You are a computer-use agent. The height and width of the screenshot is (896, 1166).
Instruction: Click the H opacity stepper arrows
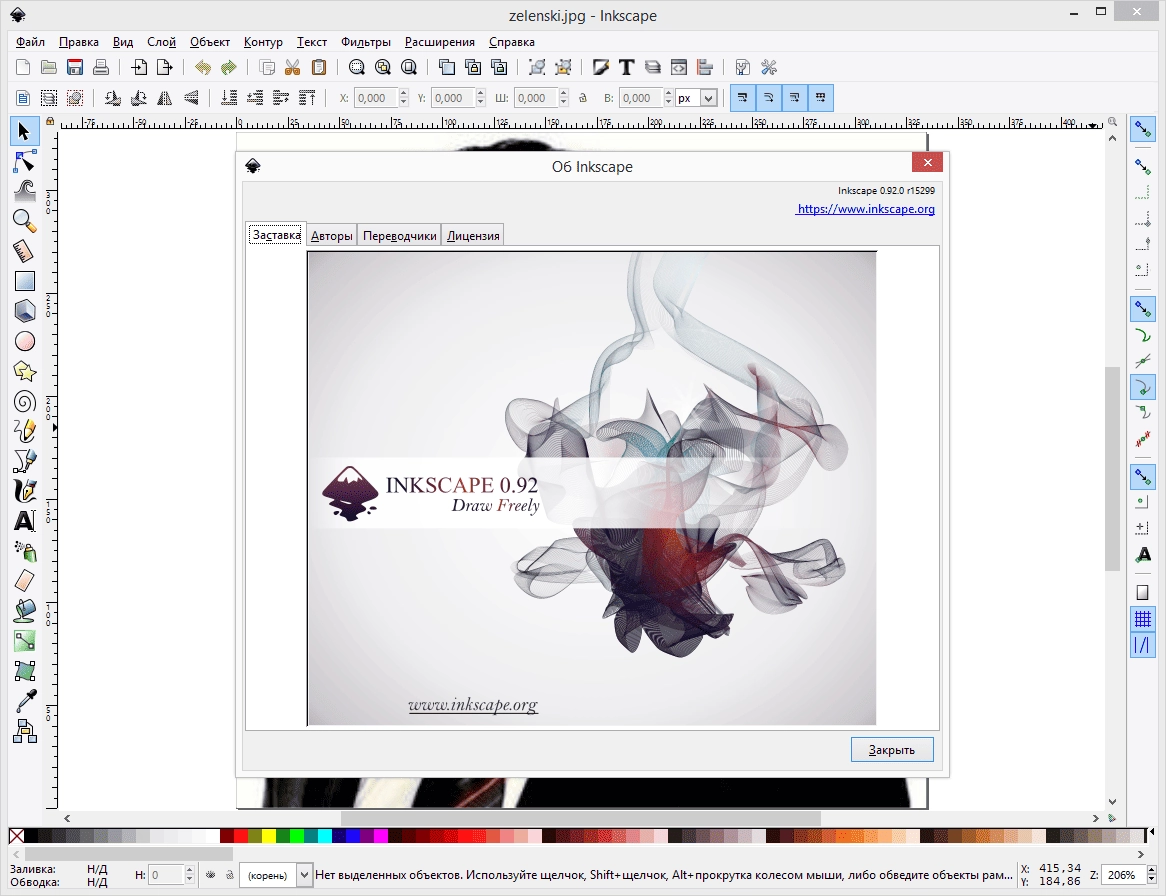tap(190, 875)
